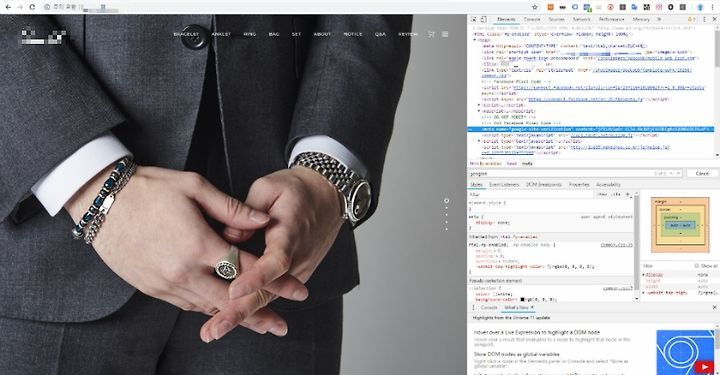Switch to the Performance tab
This screenshot has height=375, width=720.
click(612, 19)
